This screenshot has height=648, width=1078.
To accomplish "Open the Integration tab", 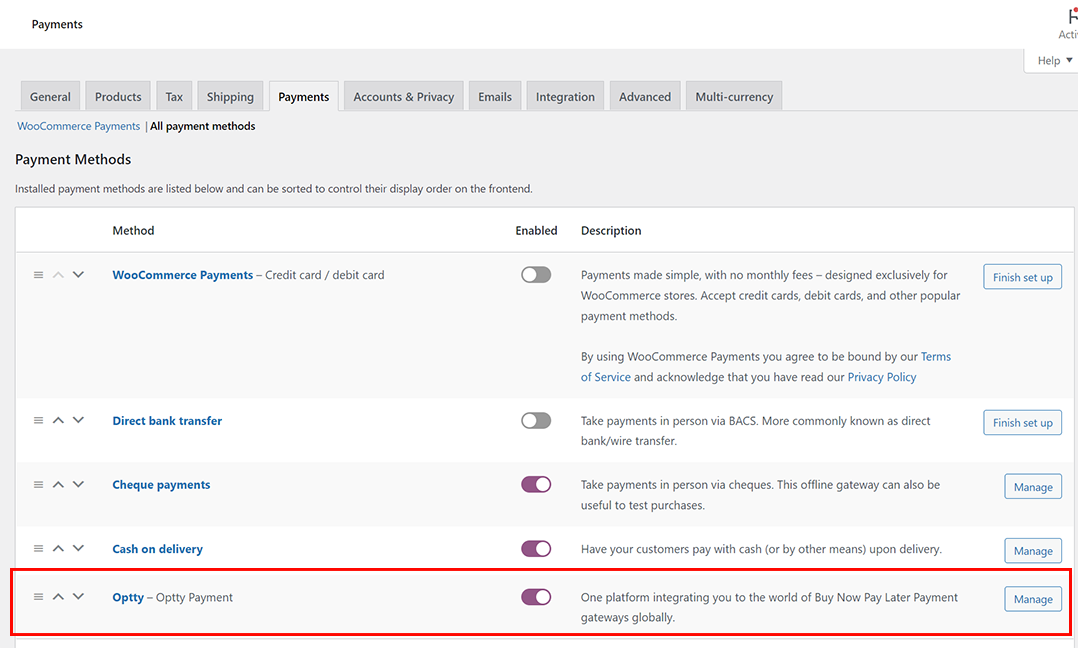I will click(565, 97).
